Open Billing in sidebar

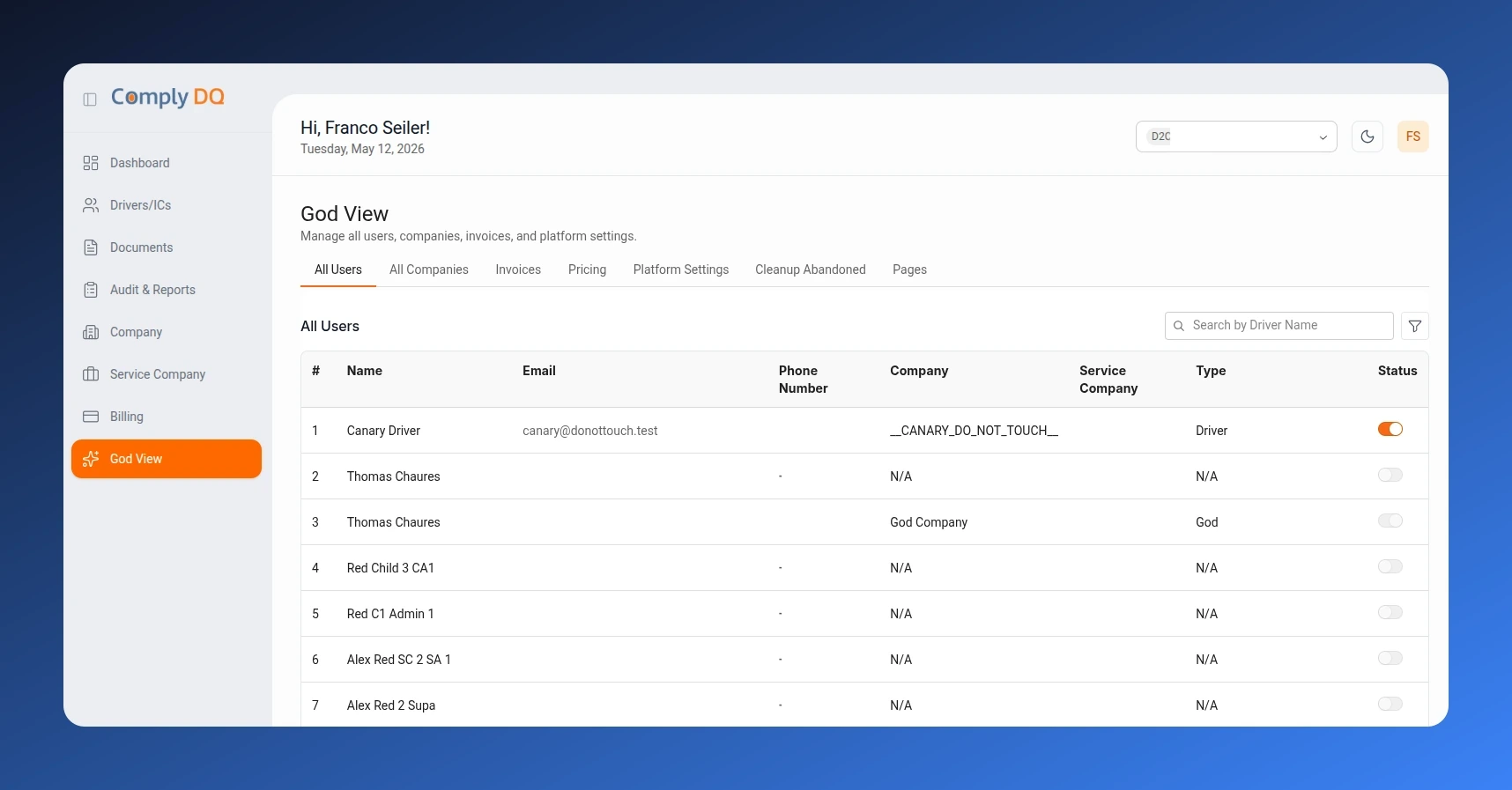[x=167, y=417]
